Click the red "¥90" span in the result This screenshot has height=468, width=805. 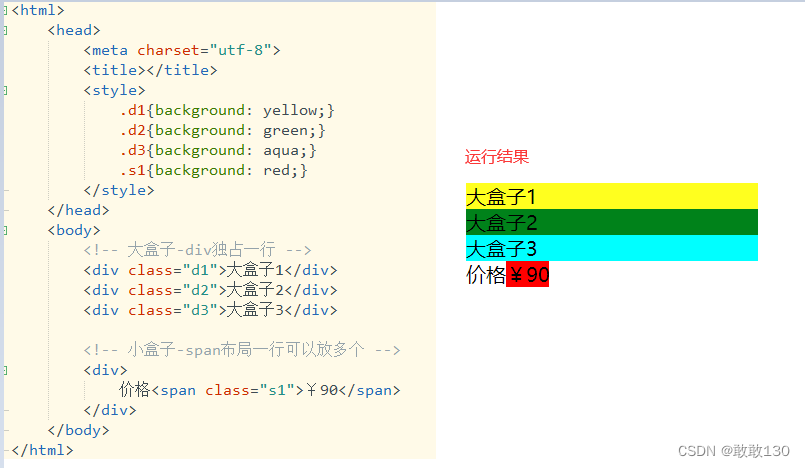pos(527,275)
